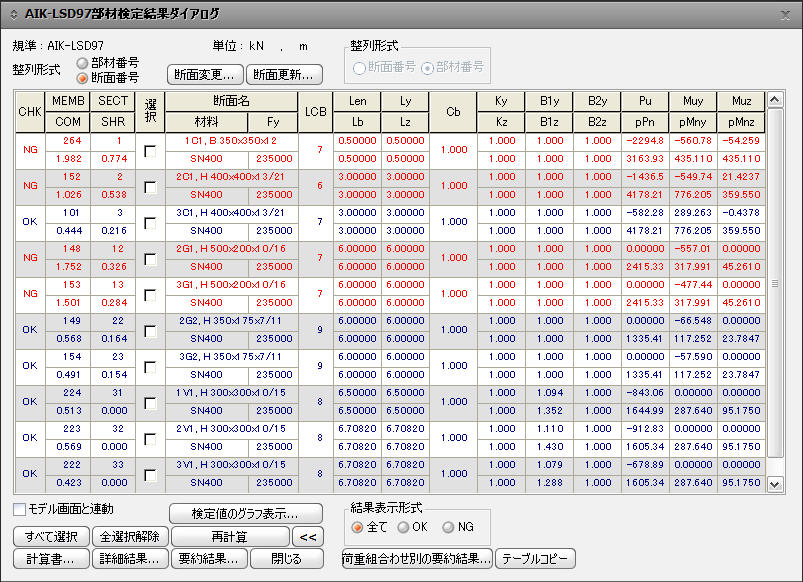Click the テーブルコピー button

[535, 559]
